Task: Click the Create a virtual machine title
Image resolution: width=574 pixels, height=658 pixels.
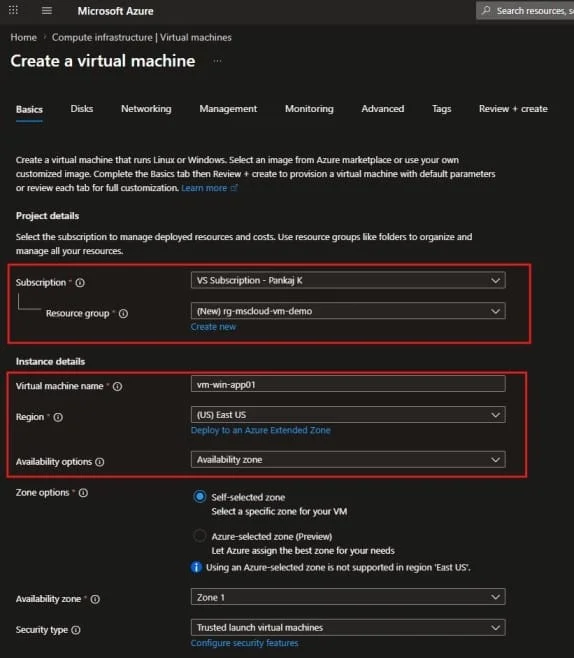Action: (103, 61)
